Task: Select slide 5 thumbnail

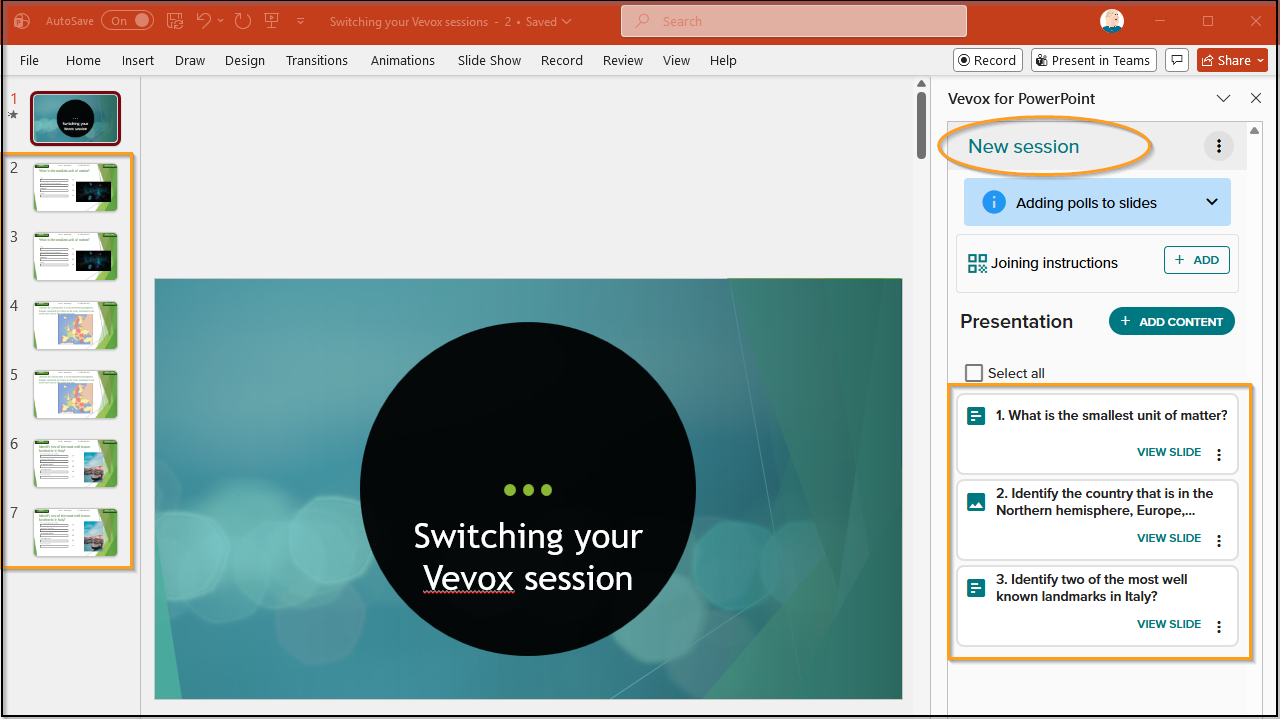Action: click(75, 394)
